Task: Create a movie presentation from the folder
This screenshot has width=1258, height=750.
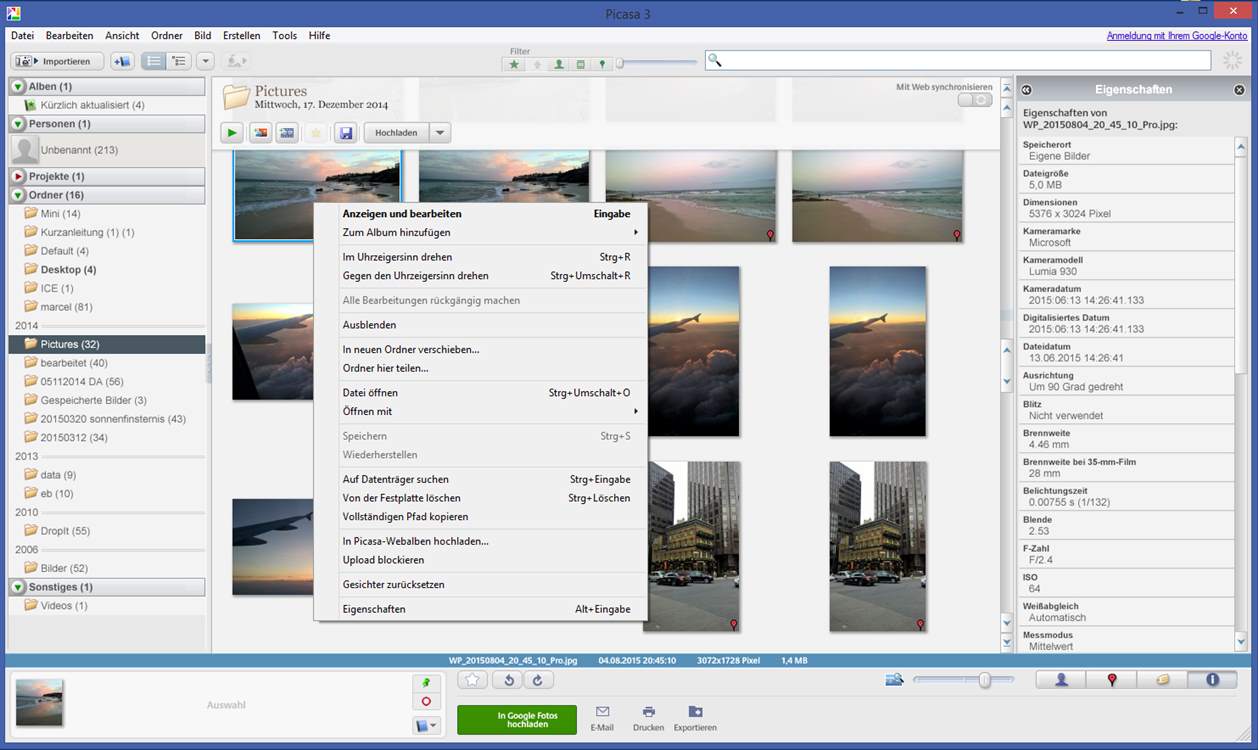Action: click(287, 133)
